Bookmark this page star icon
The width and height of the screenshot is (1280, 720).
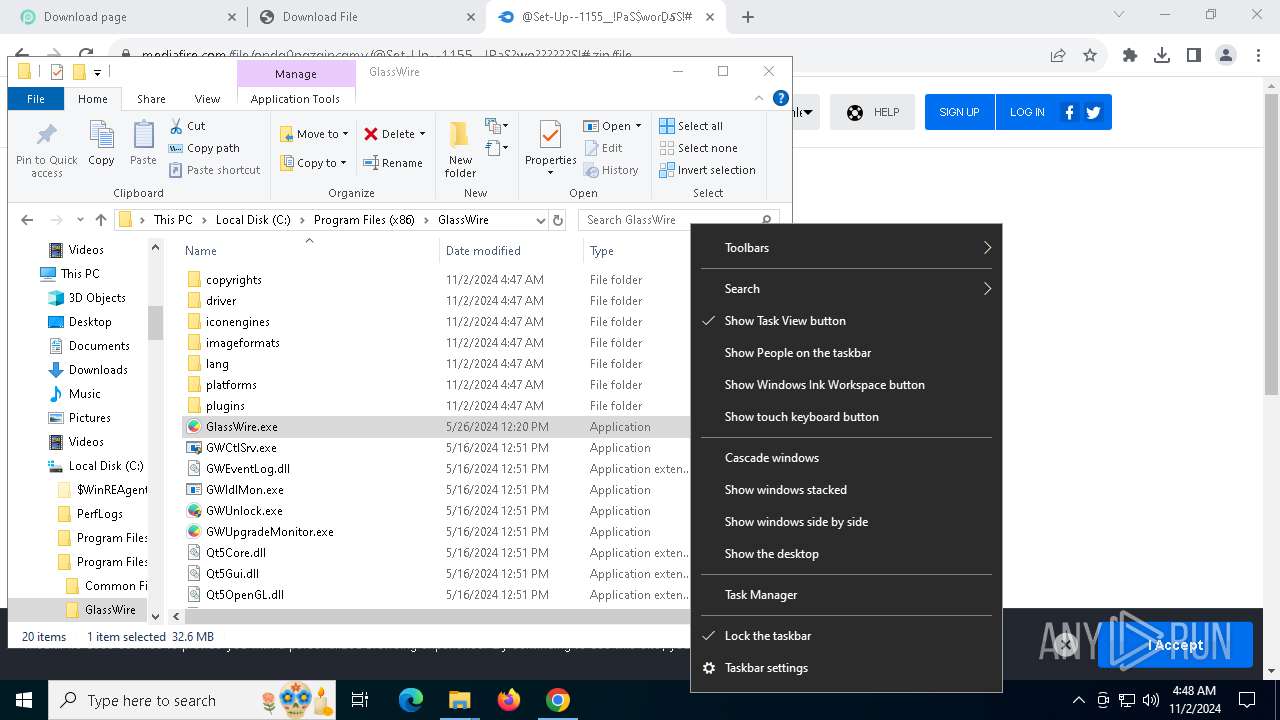coord(1090,56)
